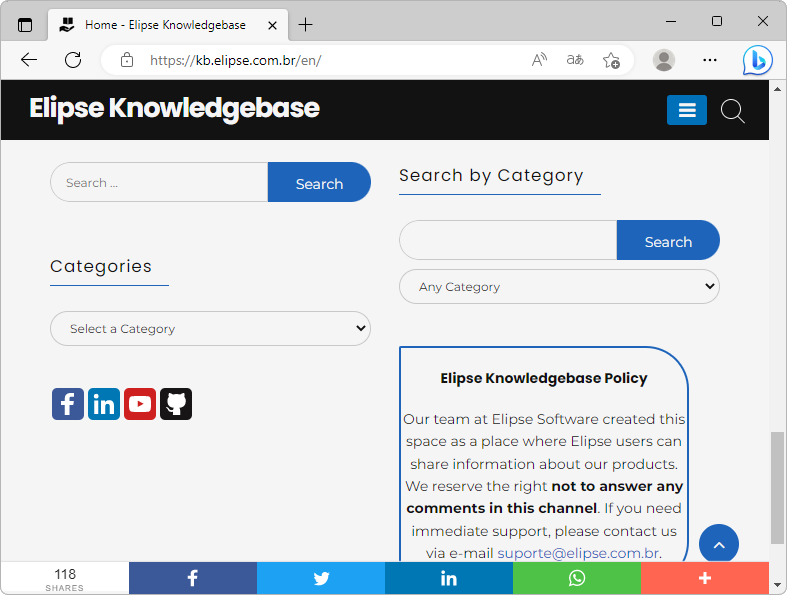The width and height of the screenshot is (787, 595).
Task: Select the Home - Elipse Knowledgebase tab
Action: [x=165, y=24]
